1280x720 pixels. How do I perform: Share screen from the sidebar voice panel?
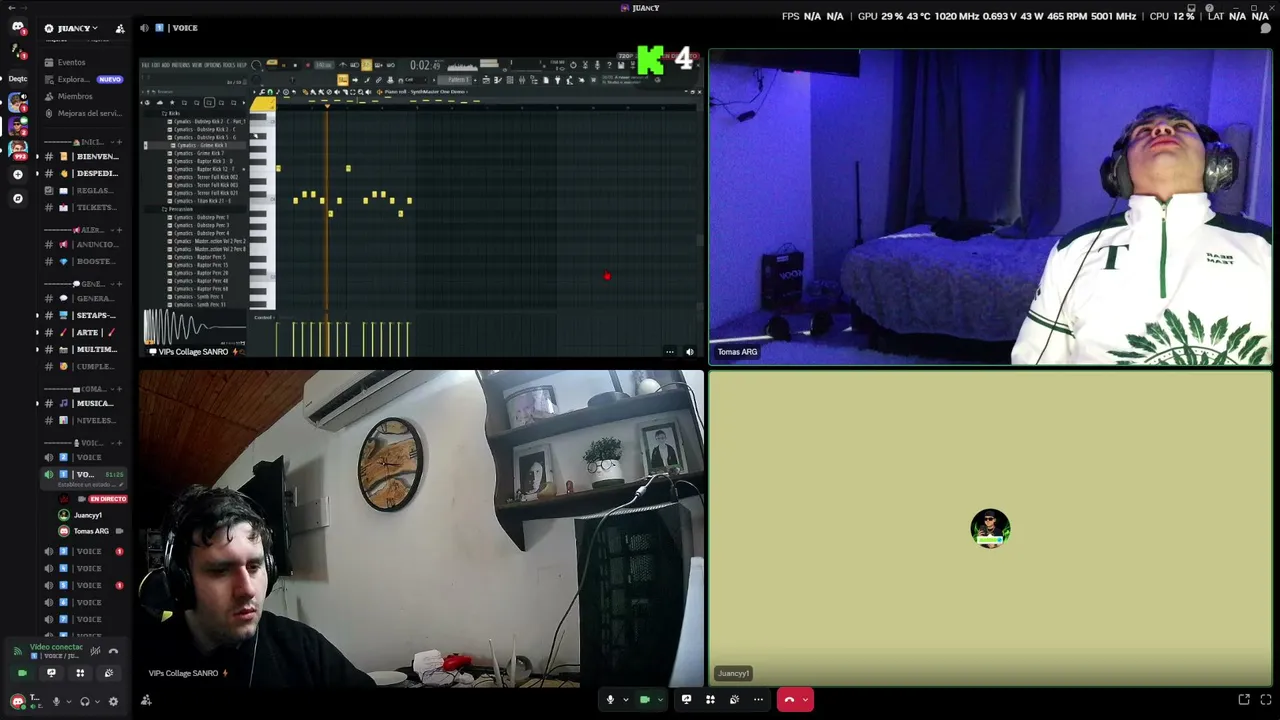51,673
